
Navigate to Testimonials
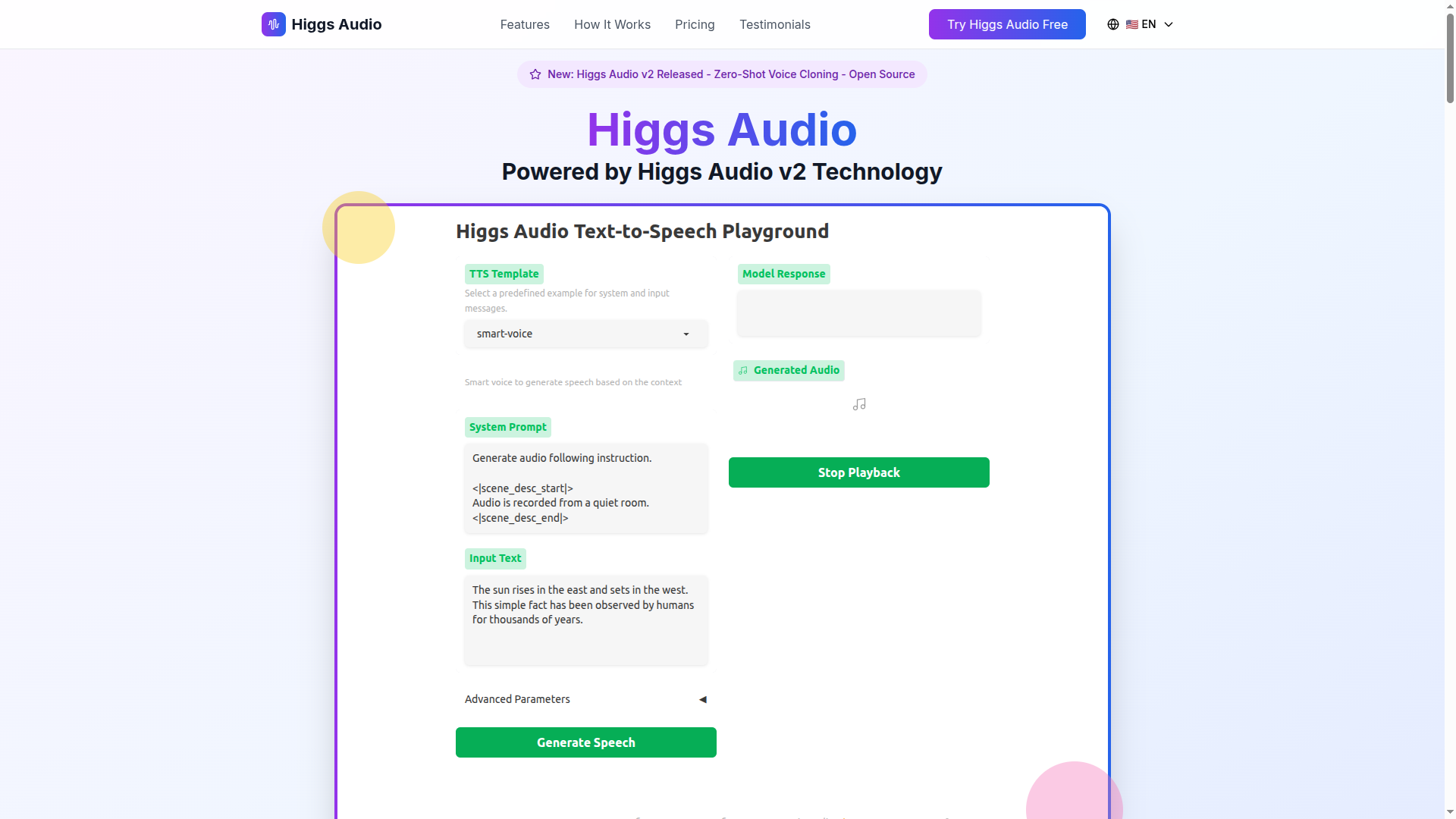click(774, 24)
